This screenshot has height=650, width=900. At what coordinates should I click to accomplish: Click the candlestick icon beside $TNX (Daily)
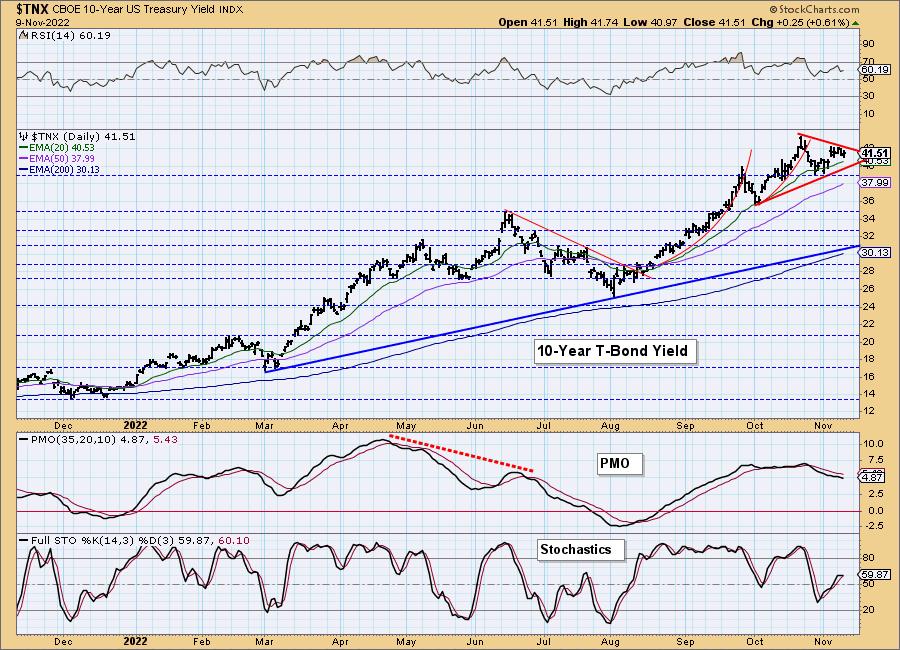tap(23, 137)
